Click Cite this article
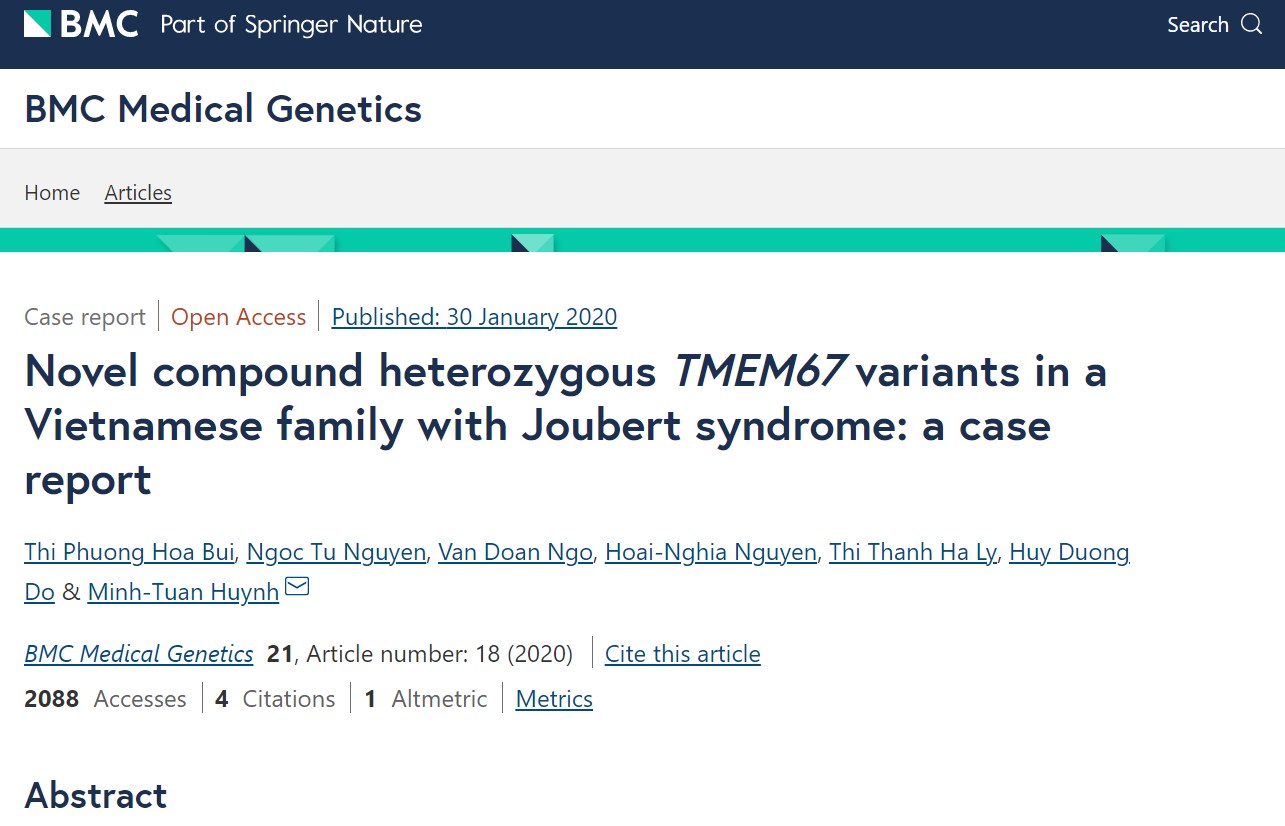The width and height of the screenshot is (1285, 826). point(683,654)
